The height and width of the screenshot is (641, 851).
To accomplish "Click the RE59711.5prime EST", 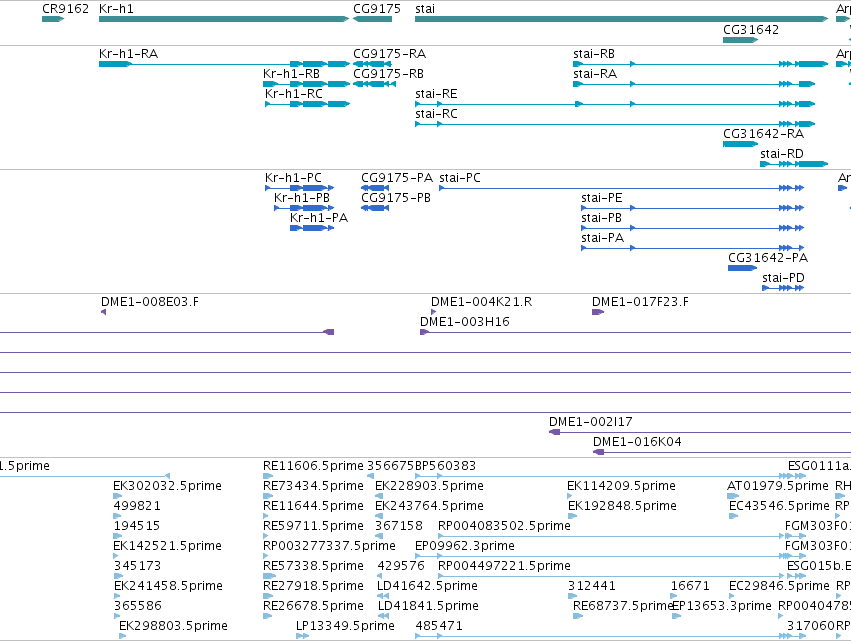I will 268,536.
